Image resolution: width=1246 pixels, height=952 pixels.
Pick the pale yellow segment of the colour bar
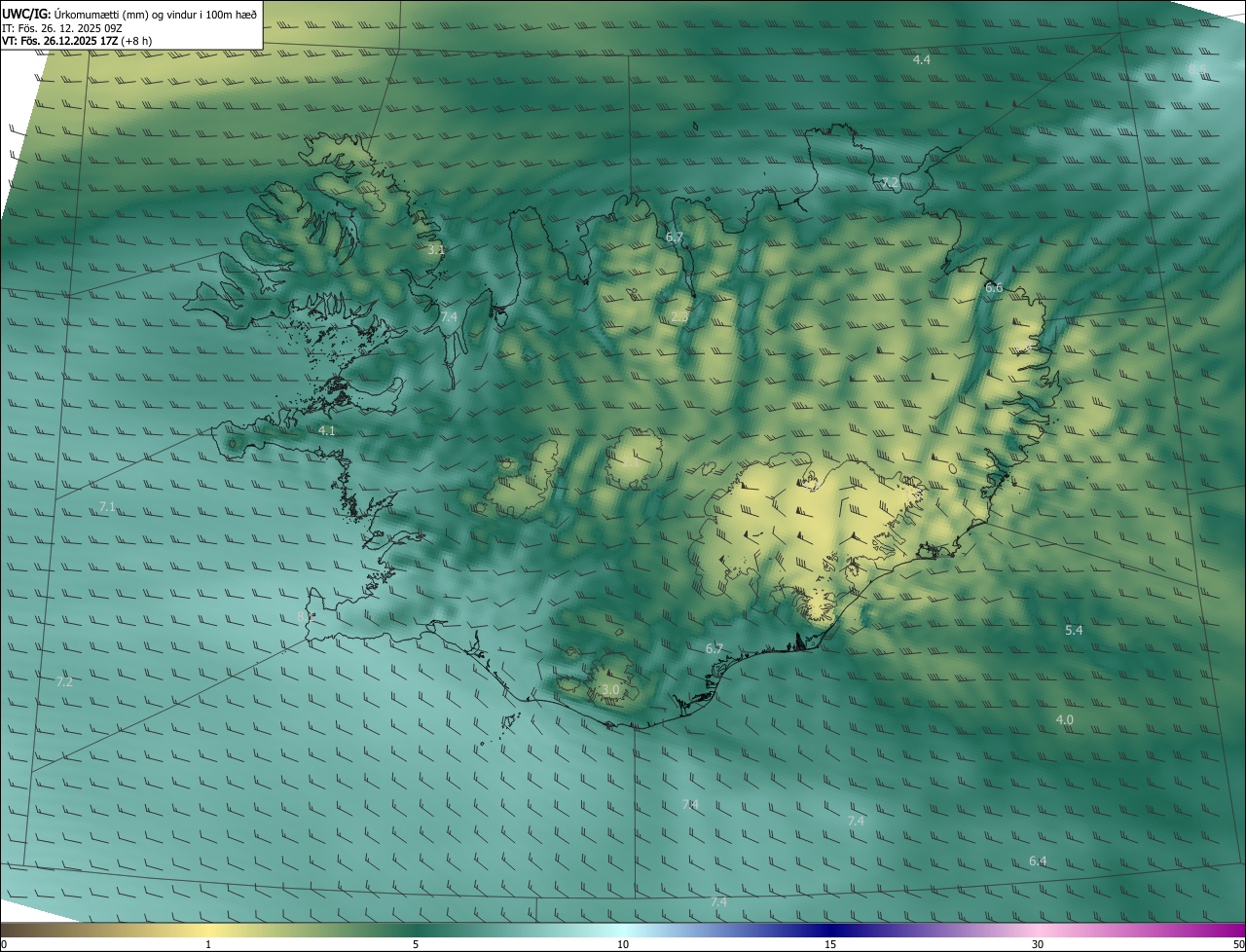(208, 930)
